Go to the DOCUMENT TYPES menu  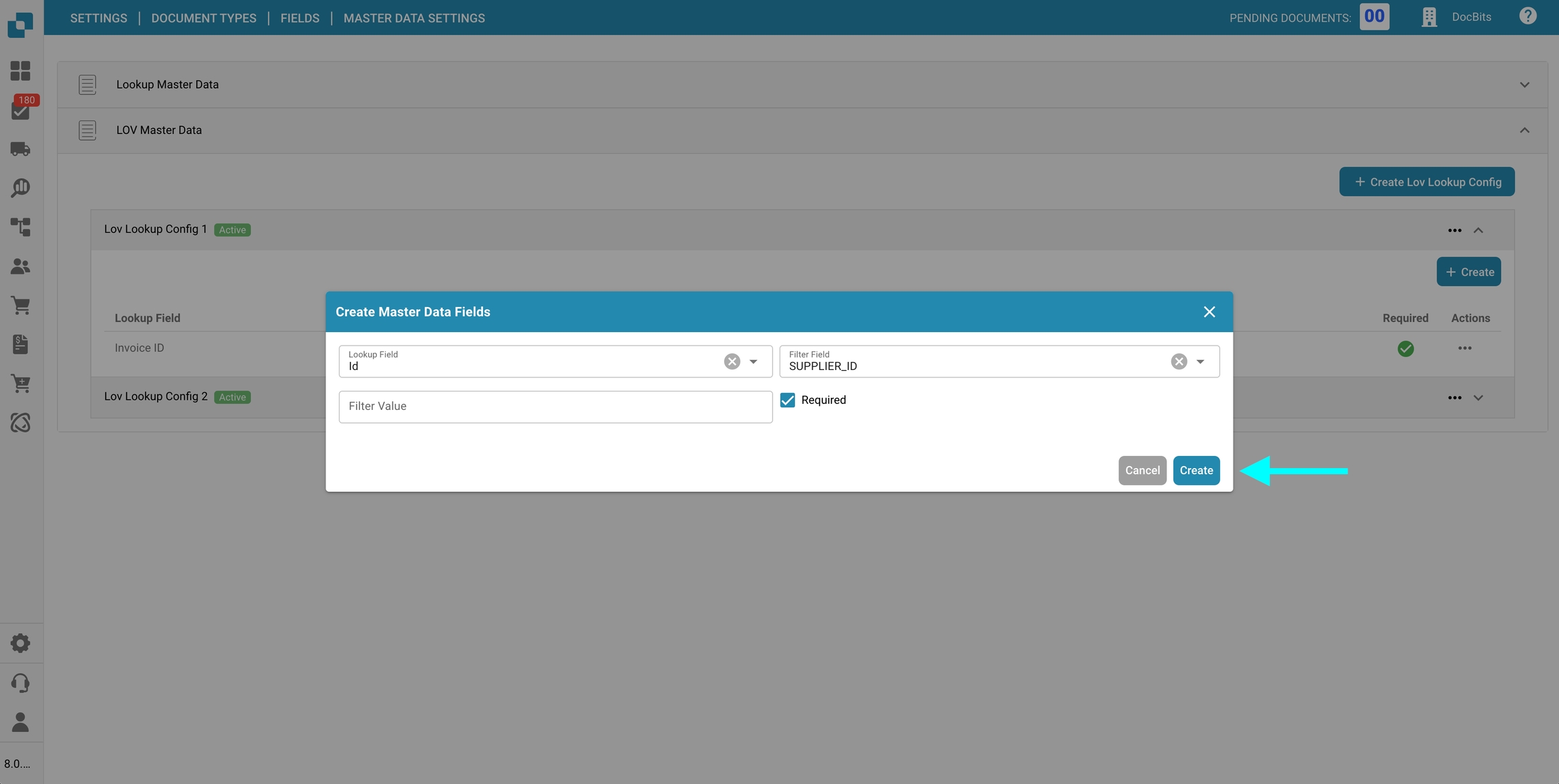204,18
